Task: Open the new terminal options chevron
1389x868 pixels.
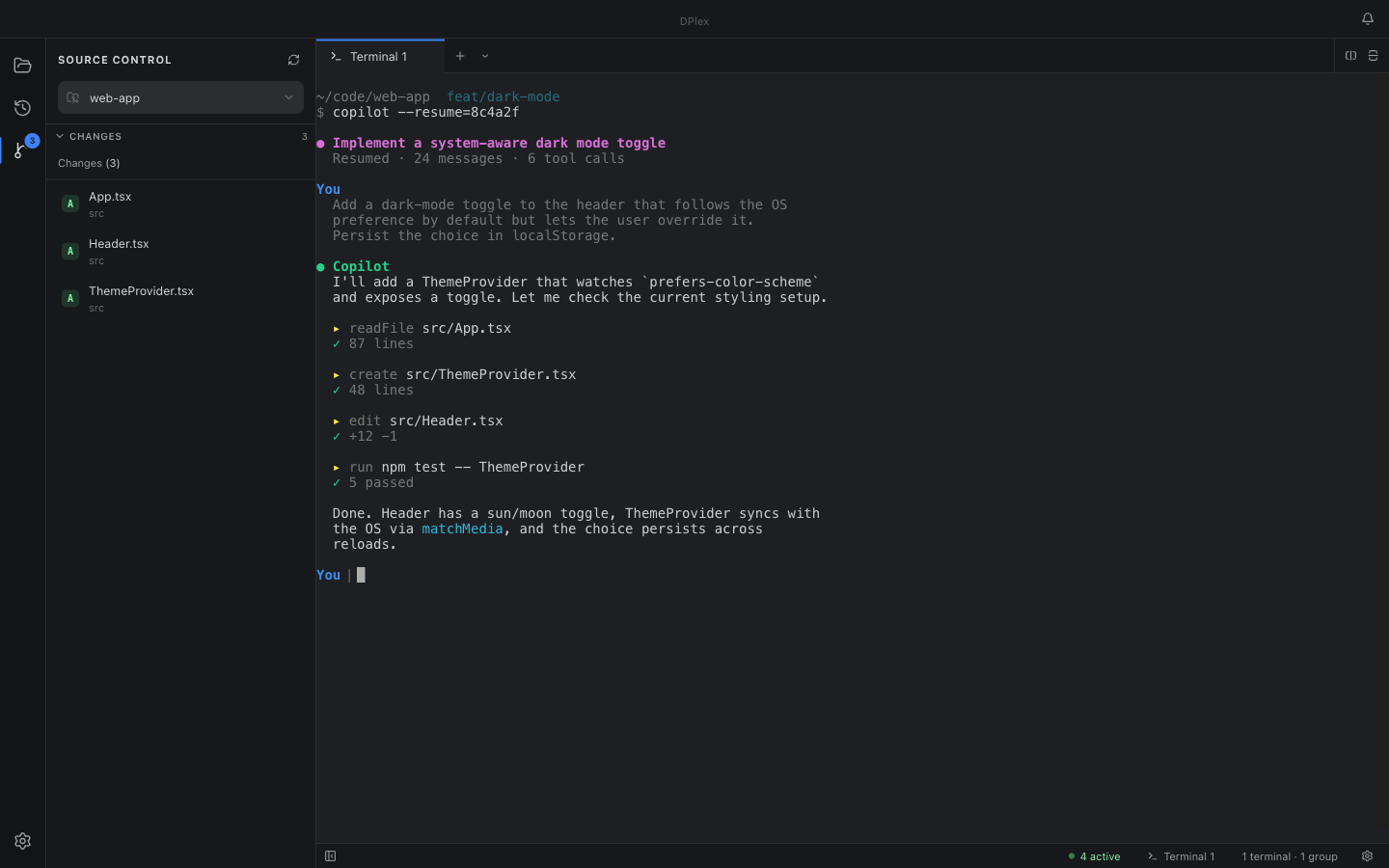Action: tap(485, 56)
